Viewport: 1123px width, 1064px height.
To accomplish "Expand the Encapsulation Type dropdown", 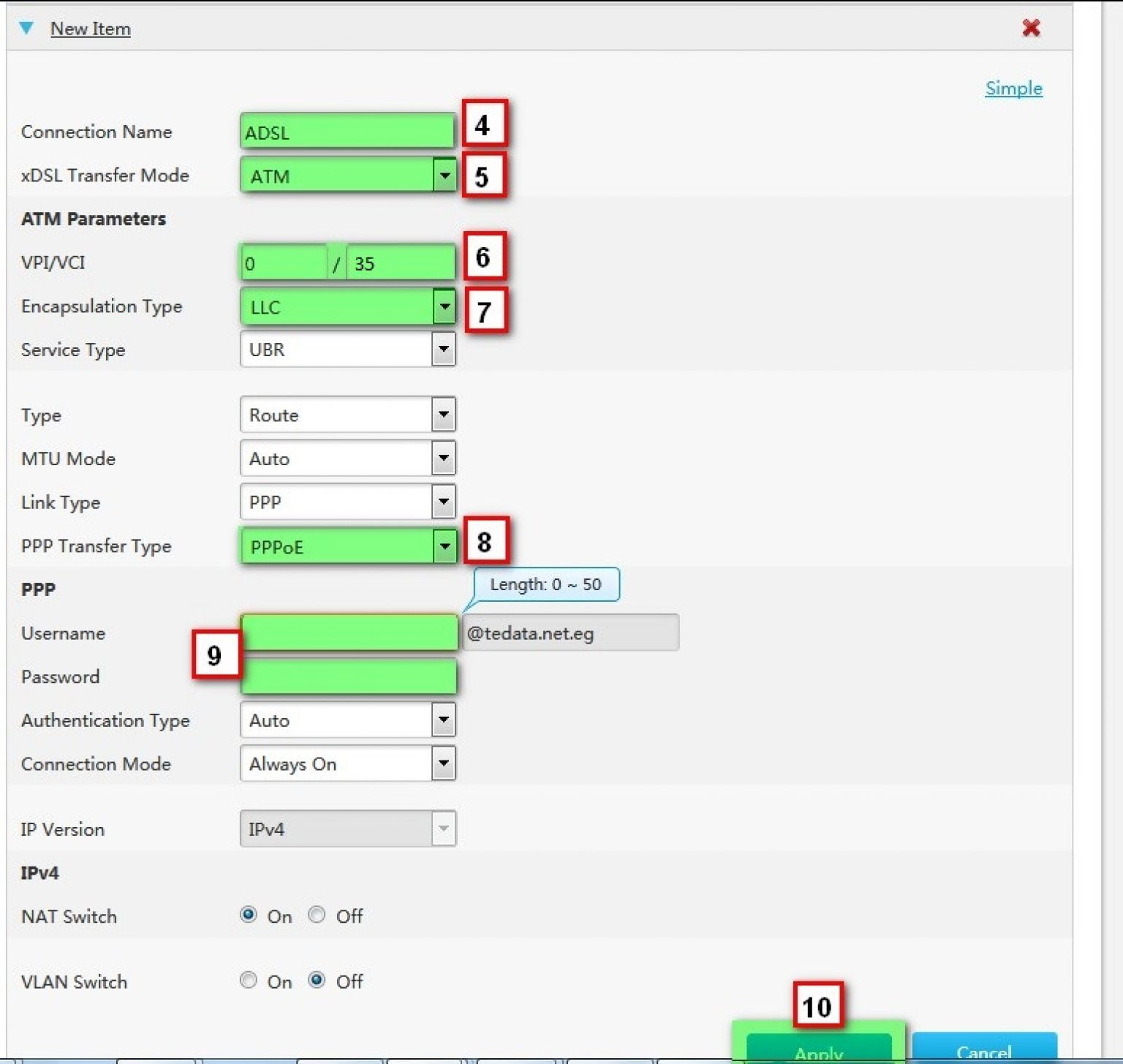I will [x=348, y=306].
